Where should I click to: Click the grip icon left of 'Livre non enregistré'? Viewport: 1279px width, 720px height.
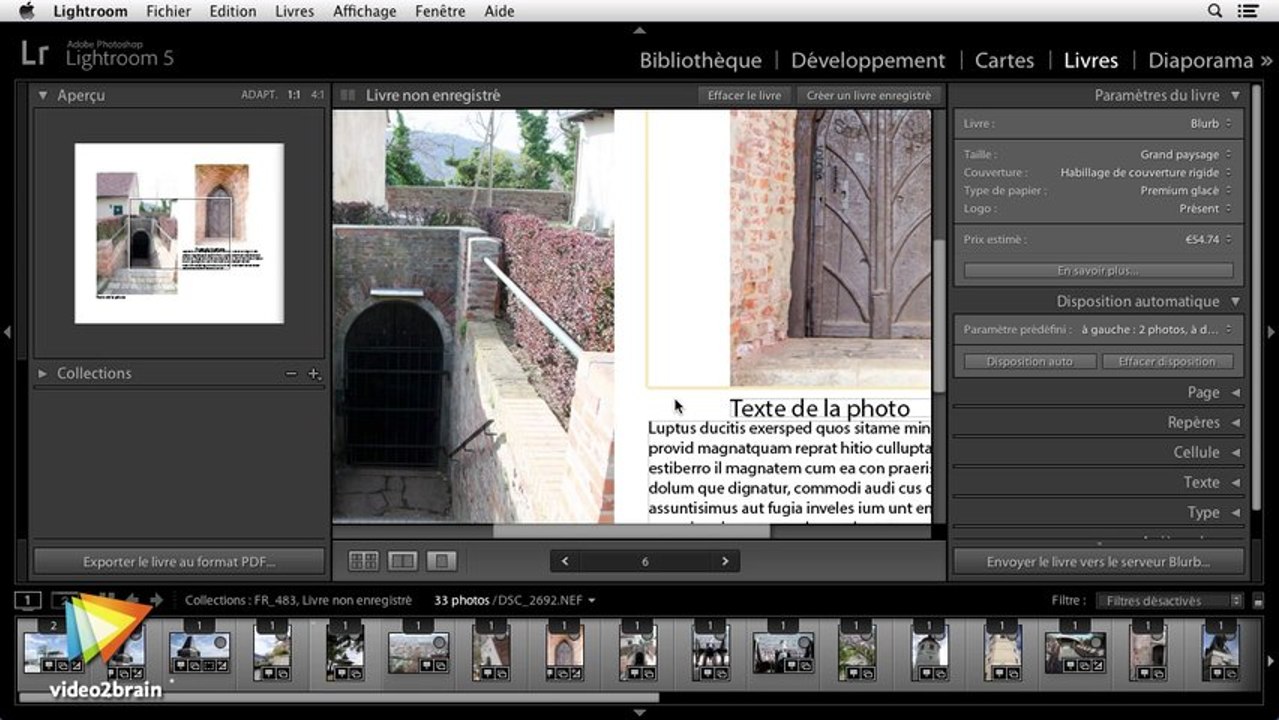click(x=348, y=95)
